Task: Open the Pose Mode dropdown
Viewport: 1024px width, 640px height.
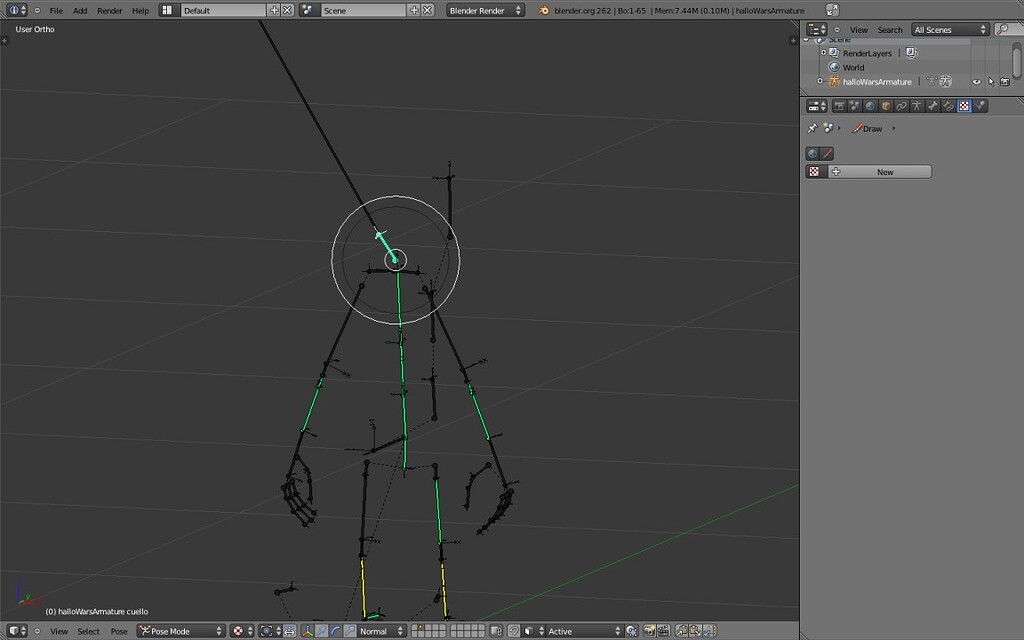Action: click(x=181, y=631)
